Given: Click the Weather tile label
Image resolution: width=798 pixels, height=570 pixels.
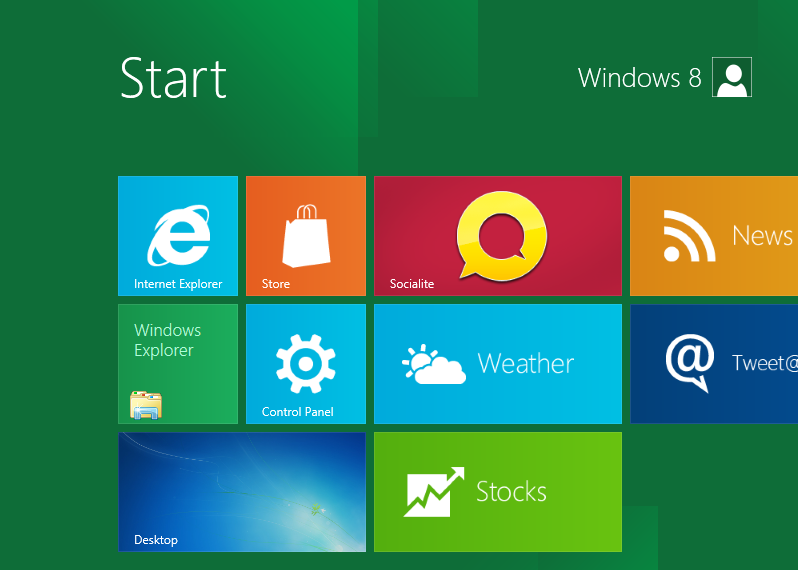Looking at the screenshot, I should coord(526,363).
